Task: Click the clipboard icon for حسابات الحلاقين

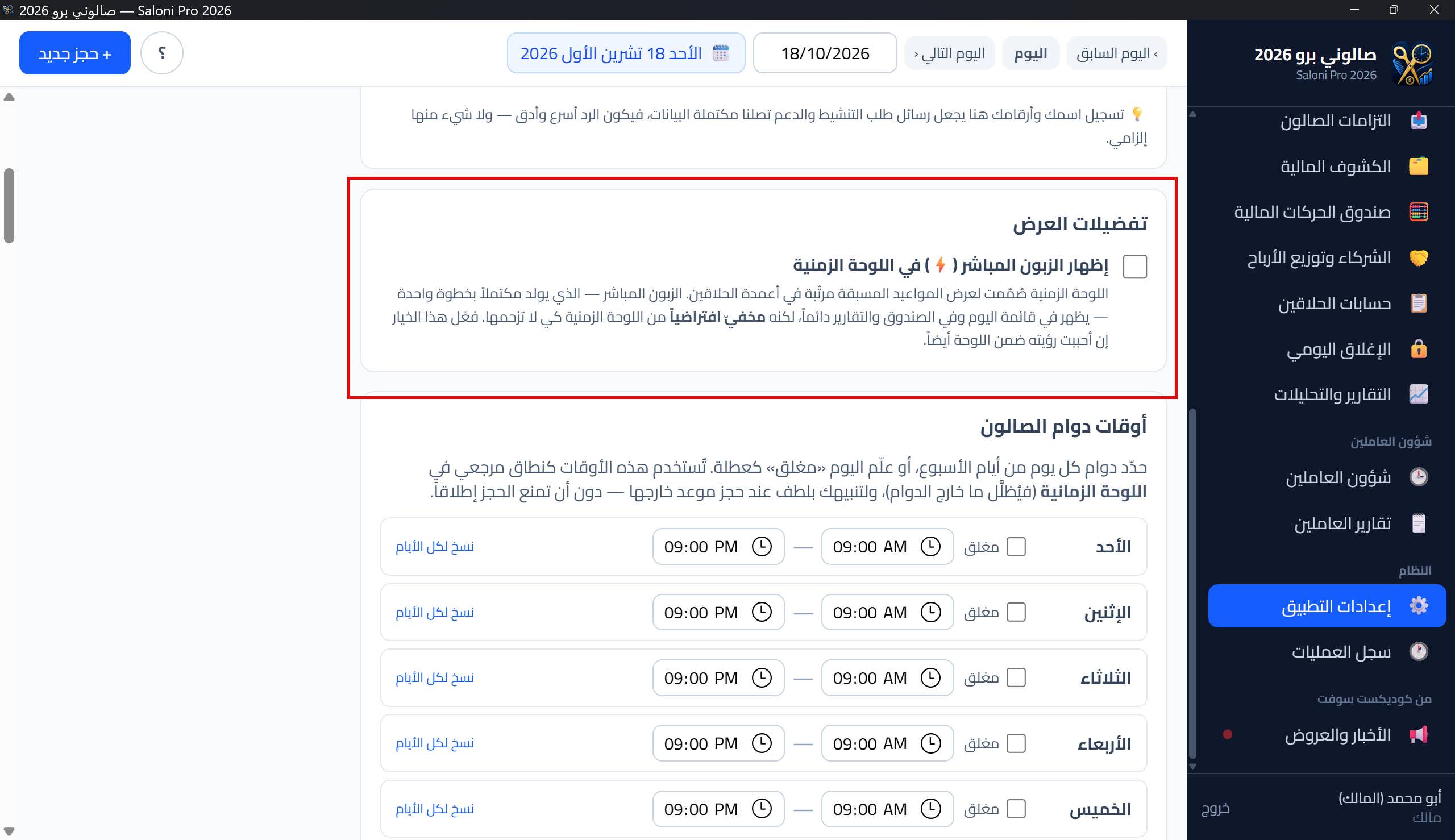Action: pos(1418,303)
